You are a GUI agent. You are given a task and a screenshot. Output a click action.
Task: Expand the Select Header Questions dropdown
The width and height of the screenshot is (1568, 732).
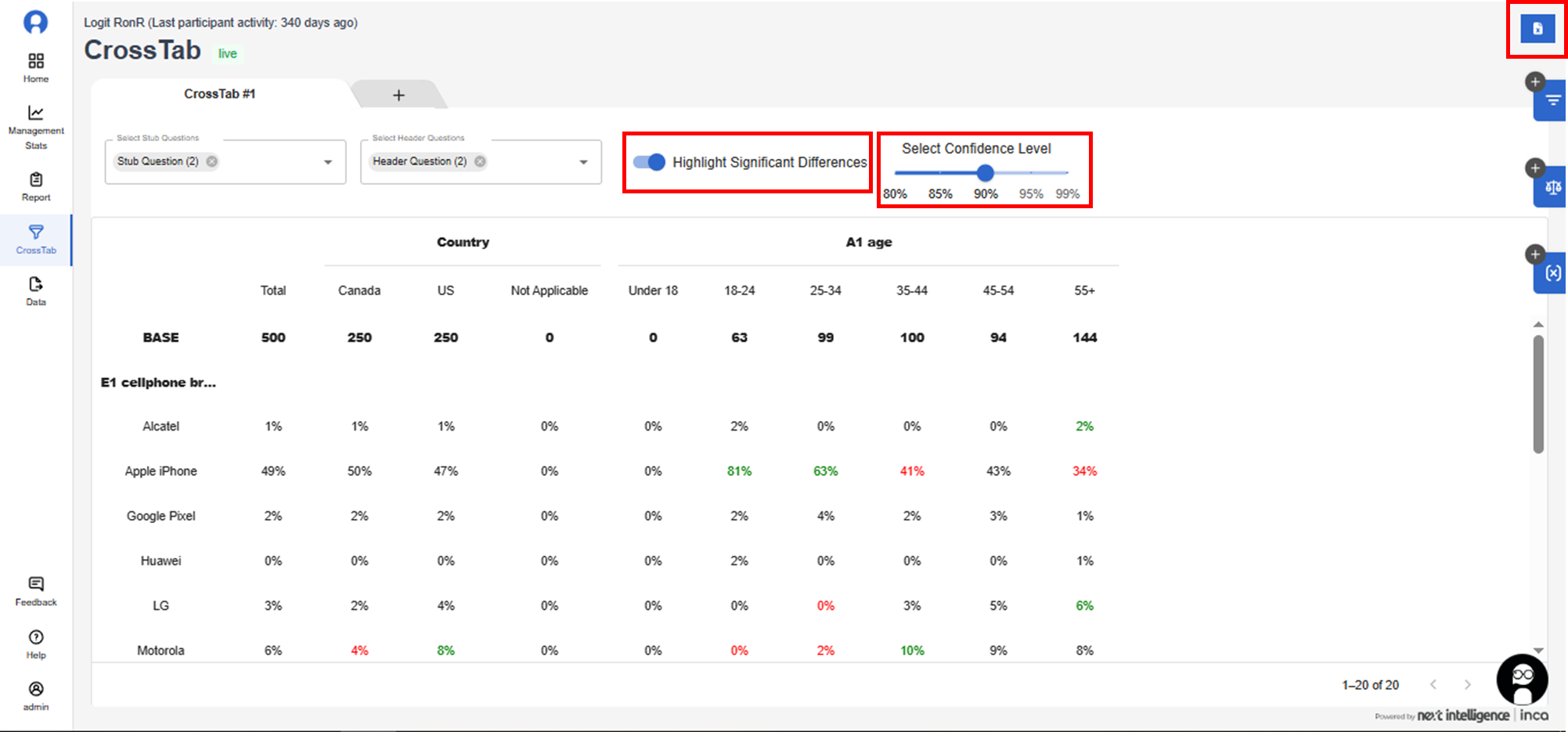coord(583,162)
